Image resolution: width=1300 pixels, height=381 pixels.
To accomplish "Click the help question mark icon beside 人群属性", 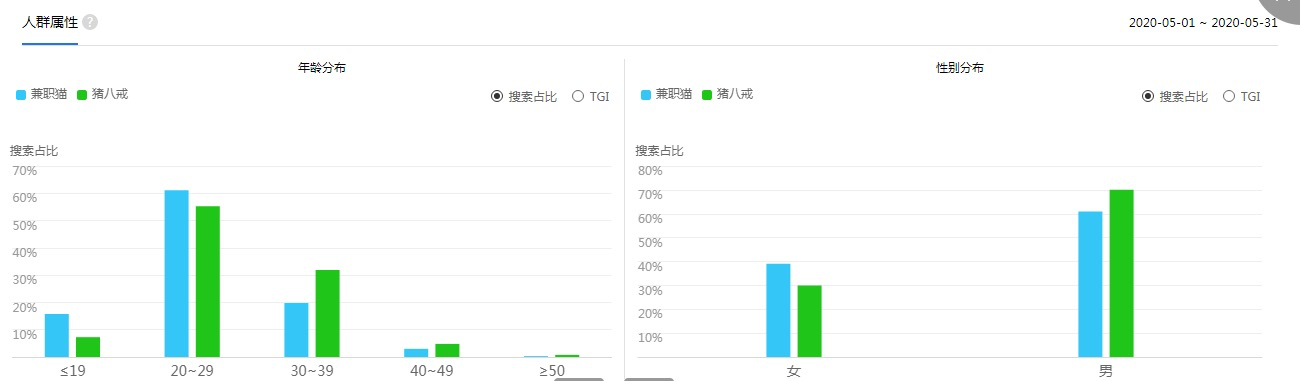I will (90, 22).
